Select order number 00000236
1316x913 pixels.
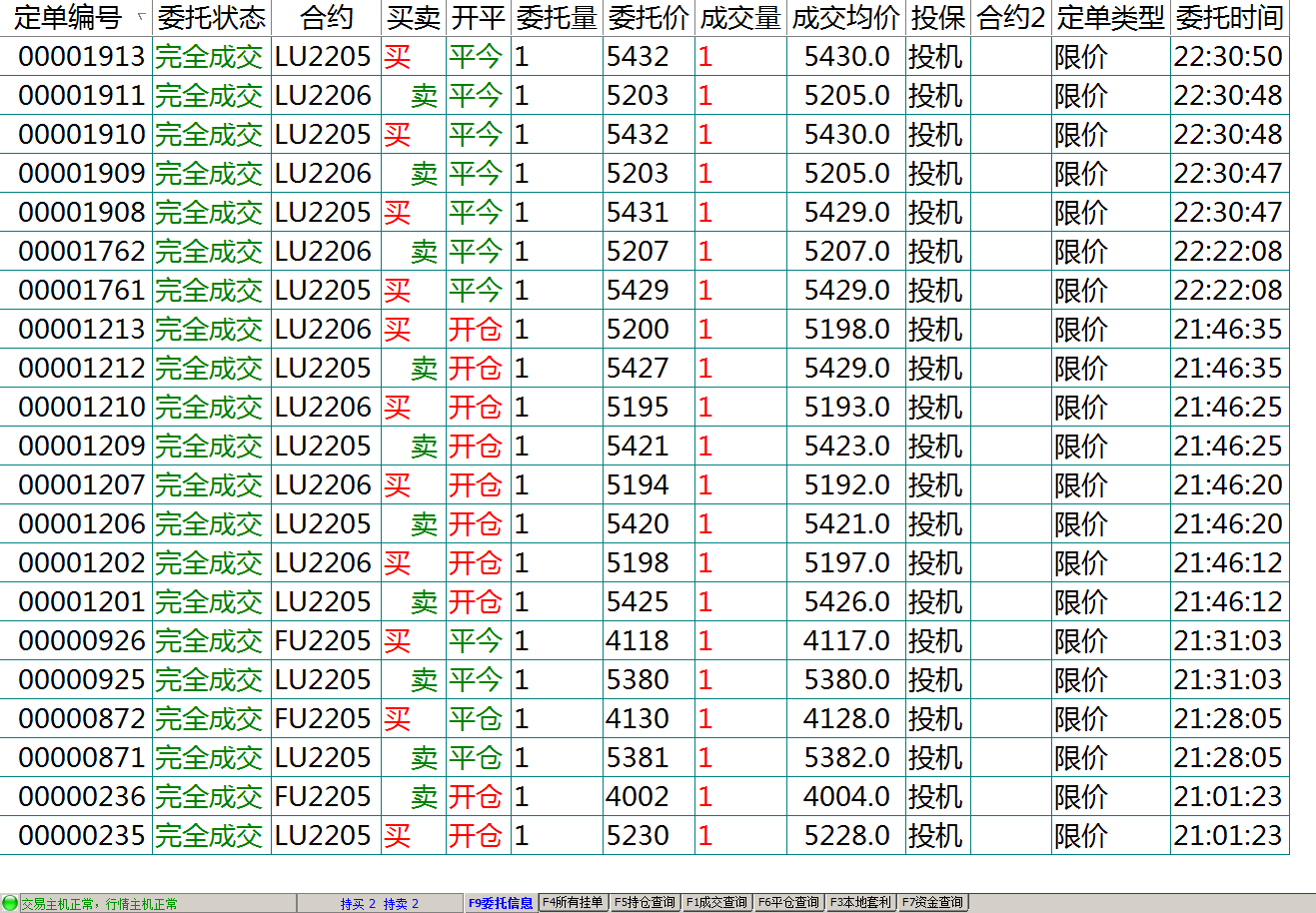click(82, 797)
